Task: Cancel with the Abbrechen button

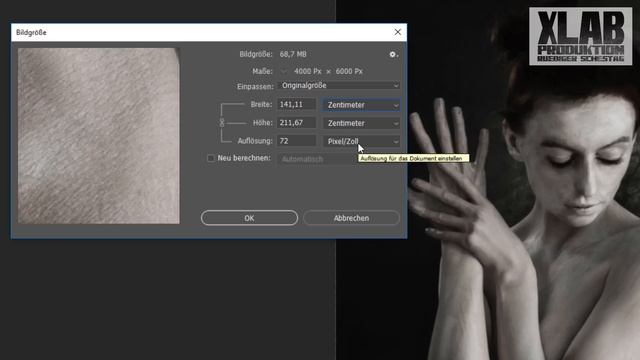Action: (x=351, y=218)
